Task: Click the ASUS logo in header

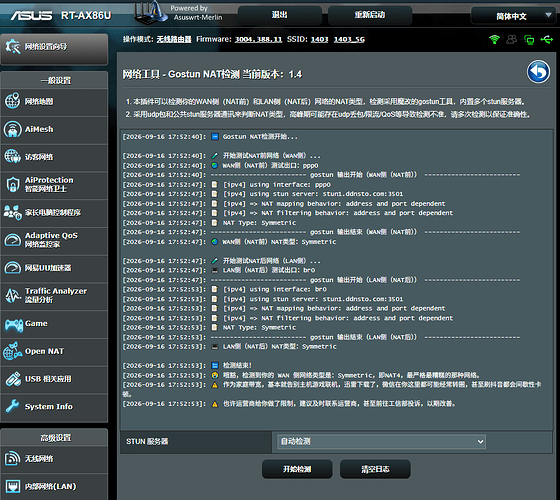Action: pos(31,16)
